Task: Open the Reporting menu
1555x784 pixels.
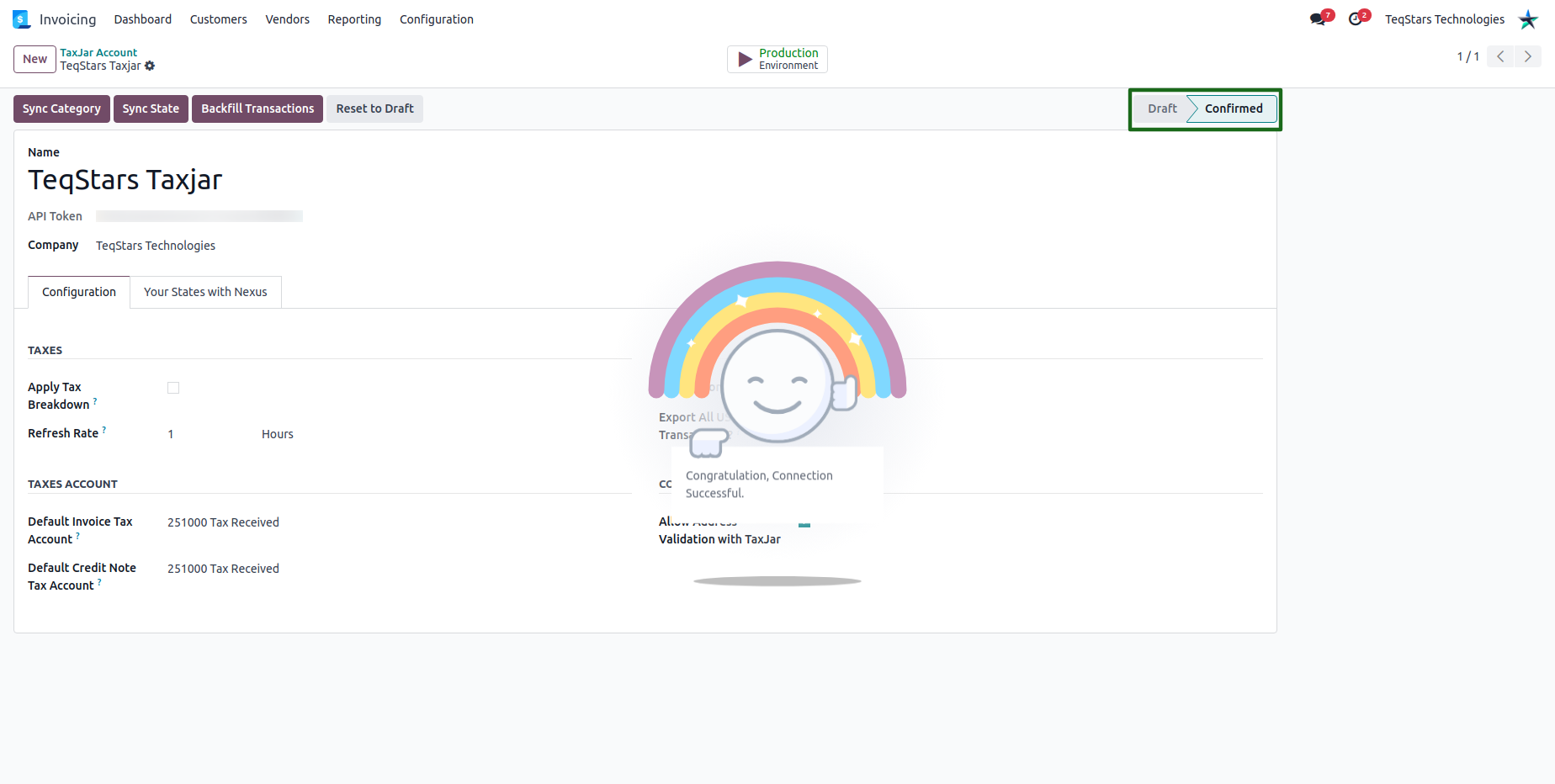Action: click(x=354, y=19)
